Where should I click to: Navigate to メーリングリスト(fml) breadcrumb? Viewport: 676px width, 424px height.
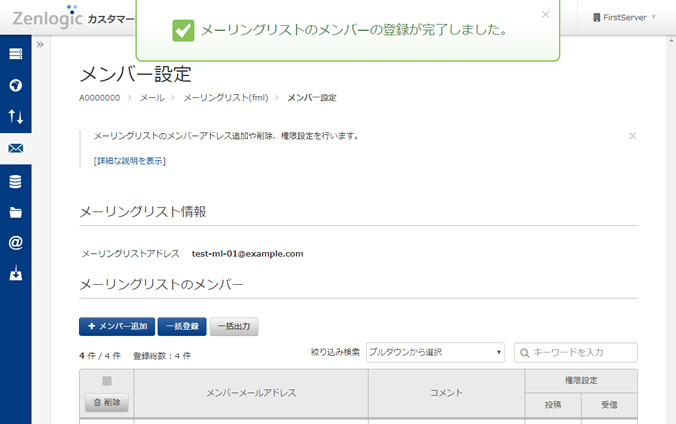226,98
